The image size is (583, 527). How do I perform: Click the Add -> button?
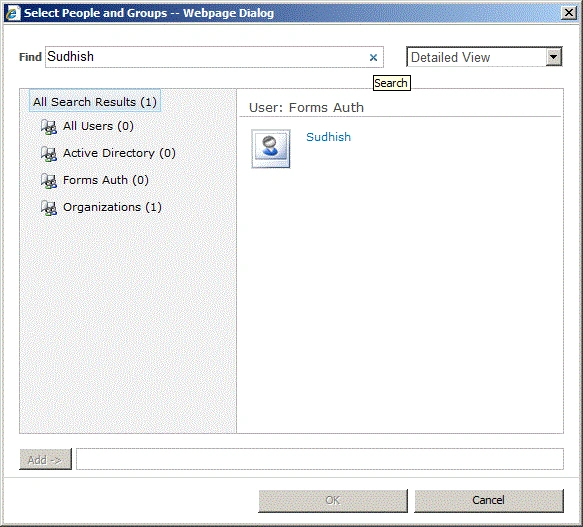(45, 459)
